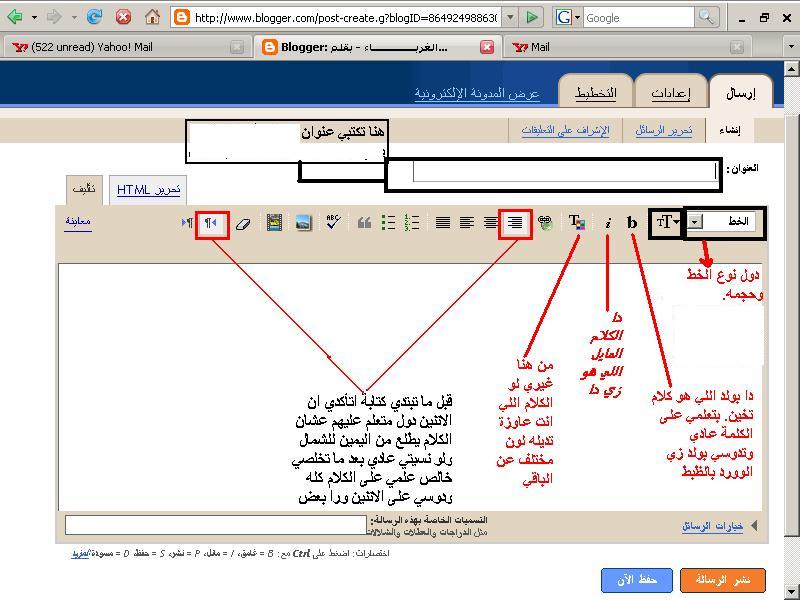
Task: Open the تحرير HTML editor tab
Action: [148, 190]
